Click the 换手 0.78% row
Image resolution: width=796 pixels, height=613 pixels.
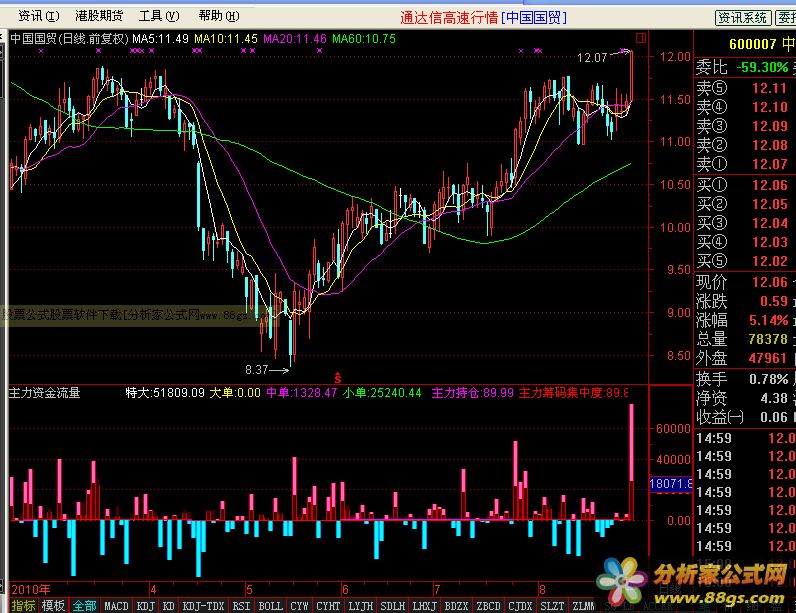[x=744, y=379]
